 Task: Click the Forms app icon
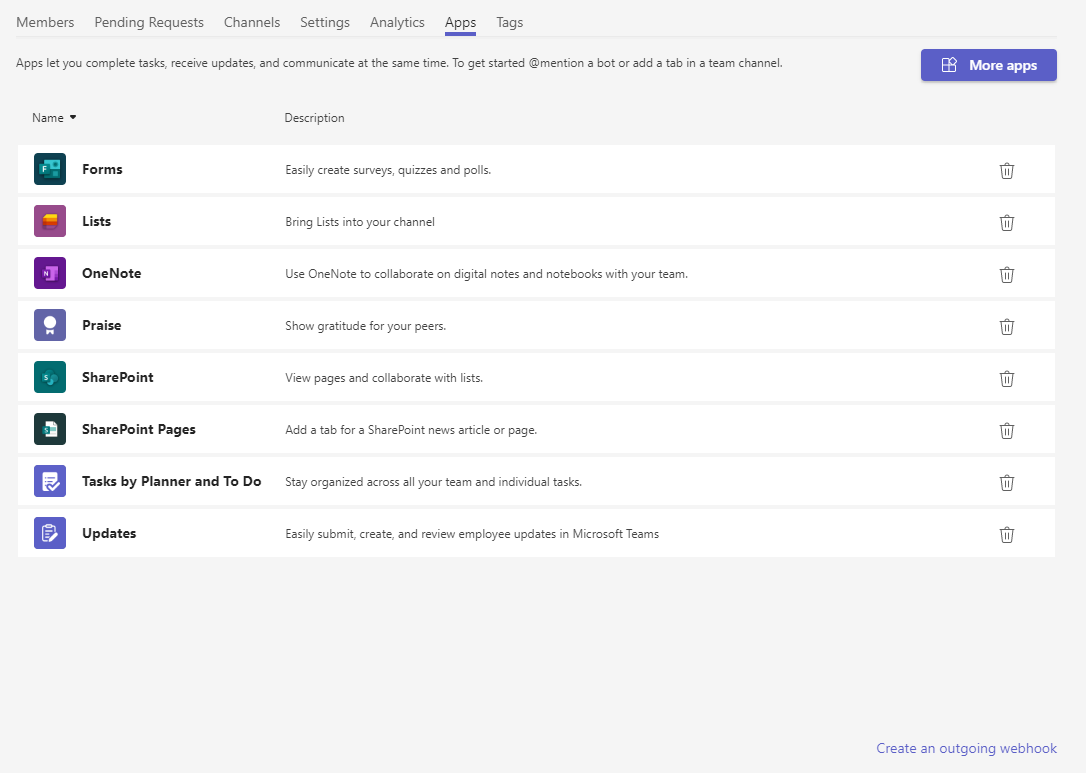[x=50, y=169]
